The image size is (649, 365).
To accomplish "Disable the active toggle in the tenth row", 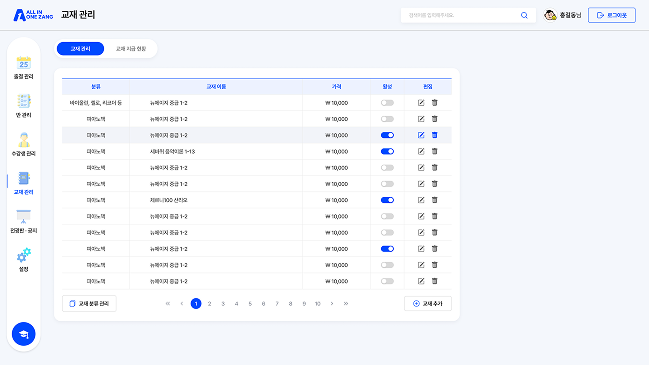I will (x=387, y=249).
